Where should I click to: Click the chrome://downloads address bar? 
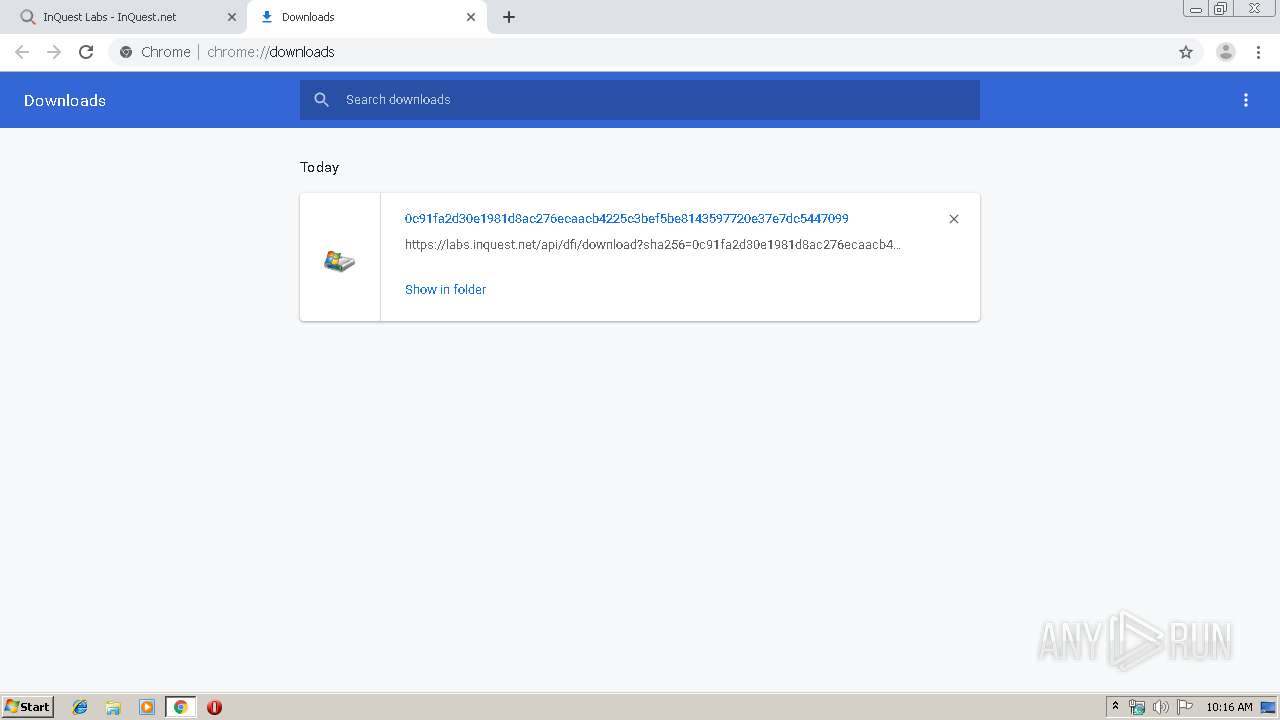pyautogui.click(x=640, y=52)
